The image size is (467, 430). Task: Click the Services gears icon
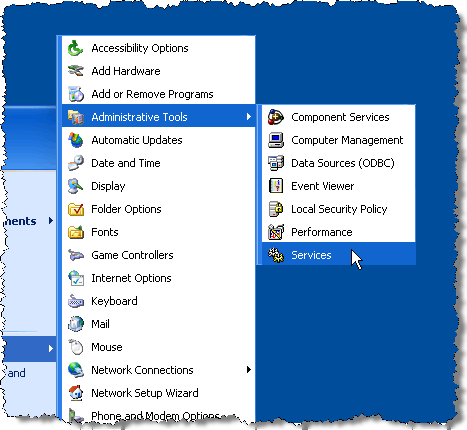276,255
